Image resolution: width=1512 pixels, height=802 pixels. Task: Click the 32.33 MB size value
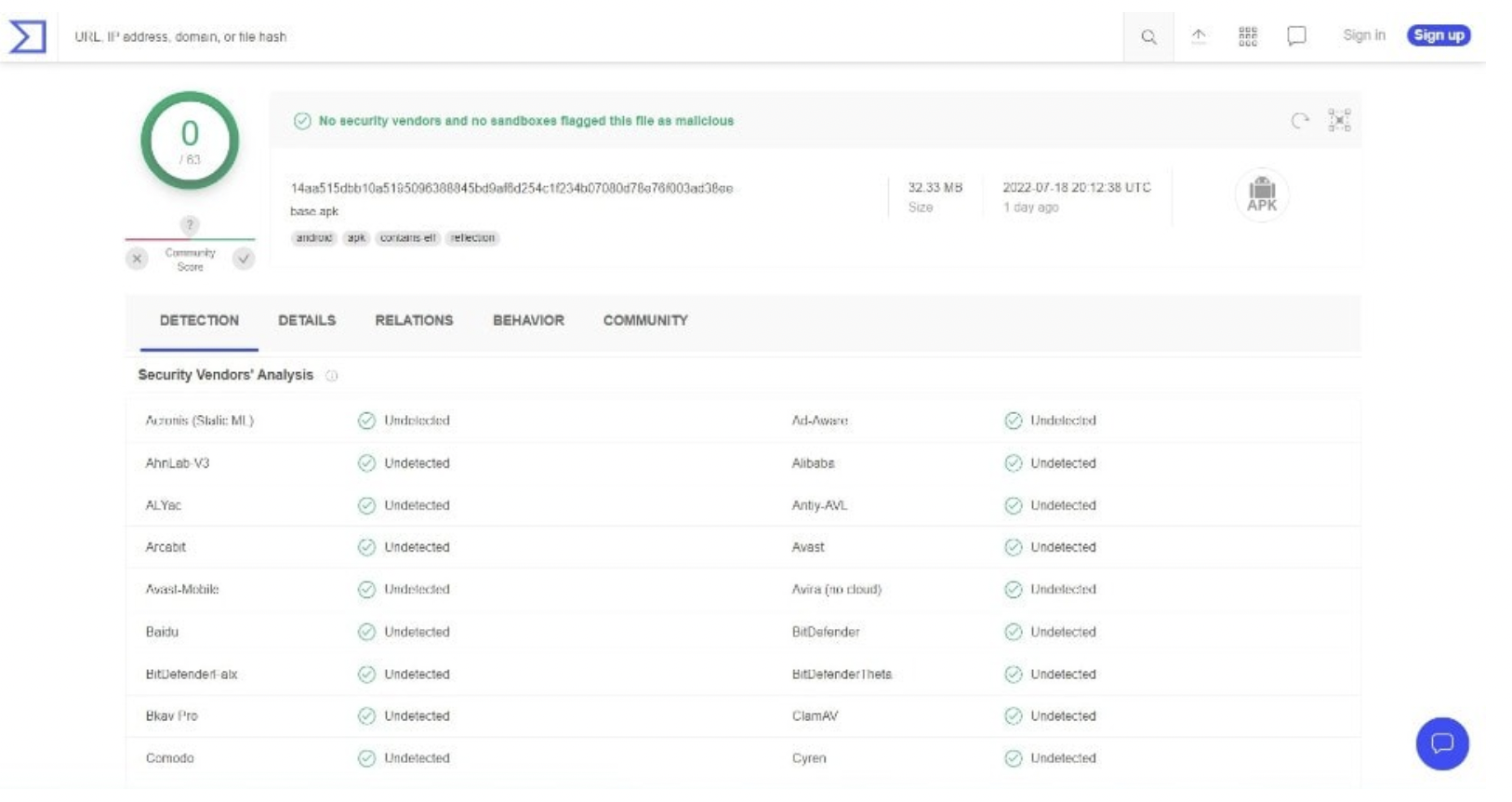pyautogui.click(x=935, y=188)
